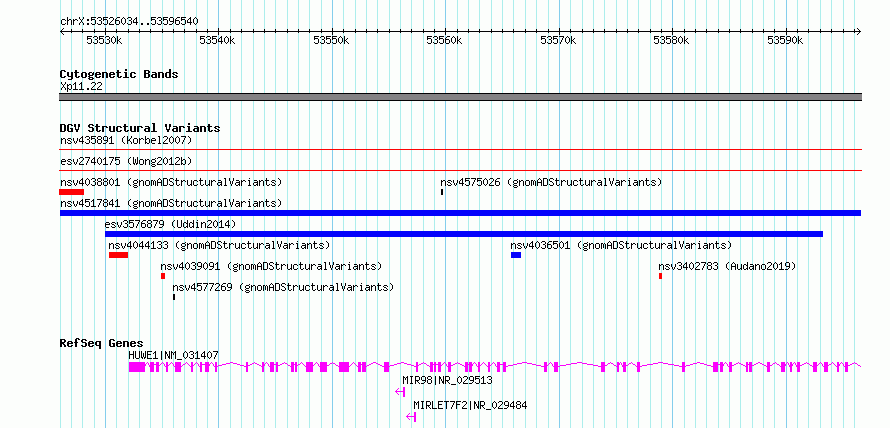Click the 53560k ruler tick label
The width and height of the screenshot is (890, 428).
445,41
